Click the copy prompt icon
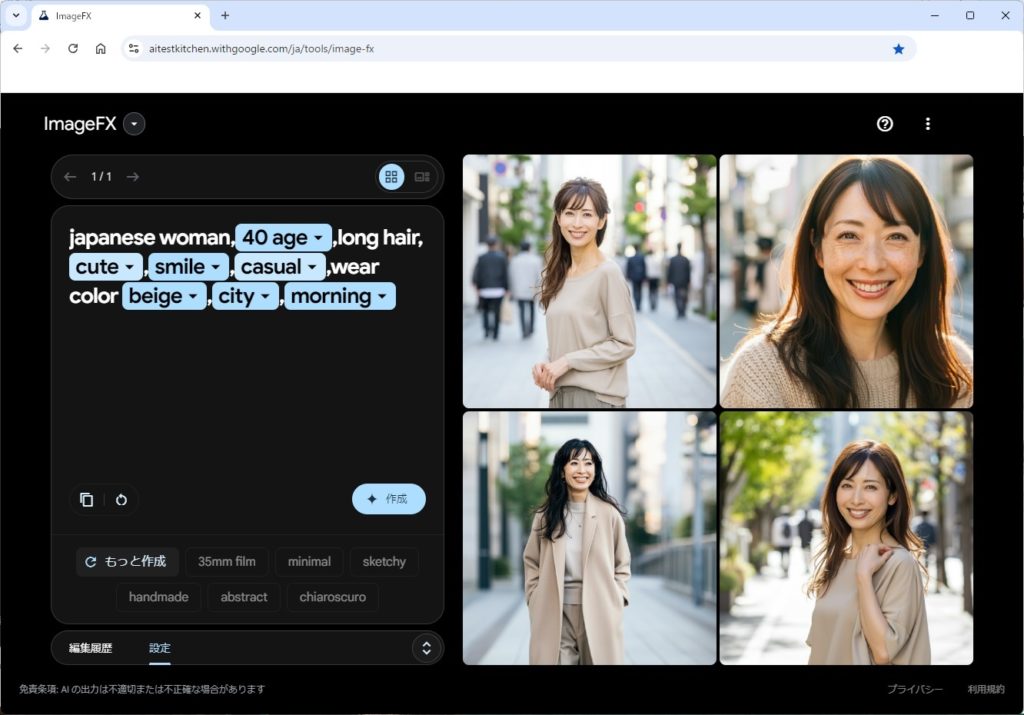The width and height of the screenshot is (1024, 715). [87, 500]
